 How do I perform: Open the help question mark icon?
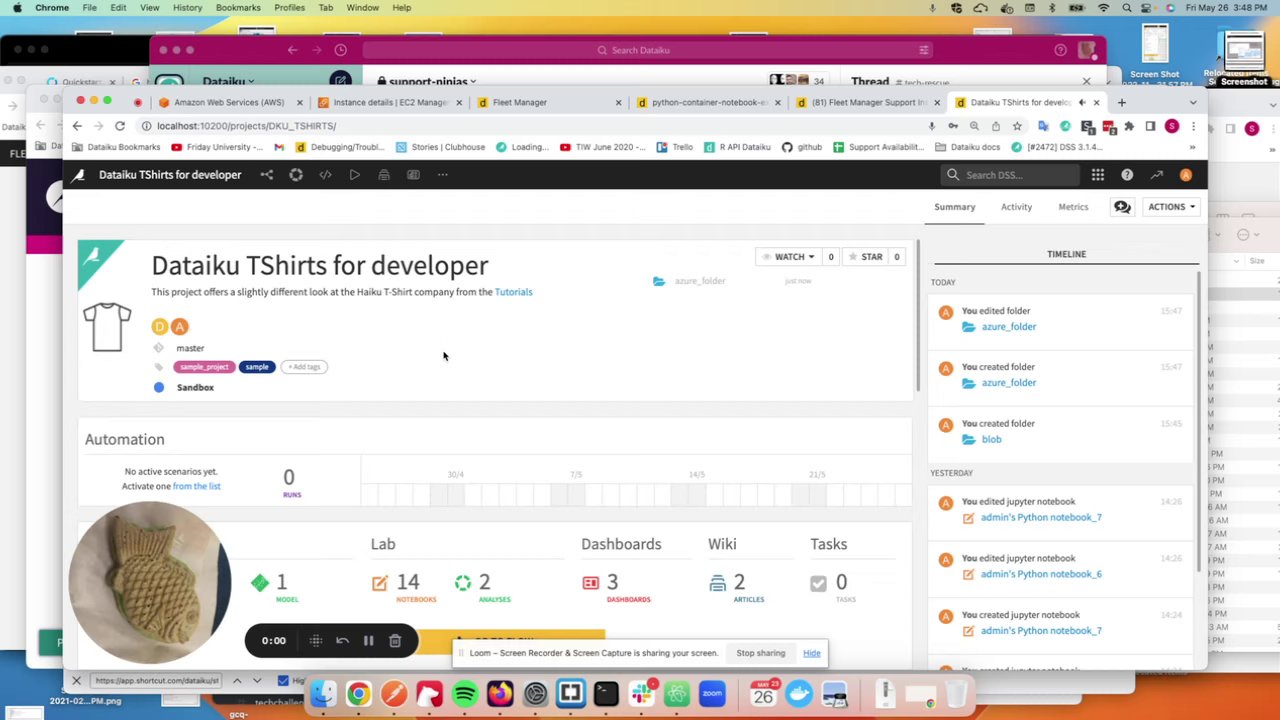pos(1127,175)
